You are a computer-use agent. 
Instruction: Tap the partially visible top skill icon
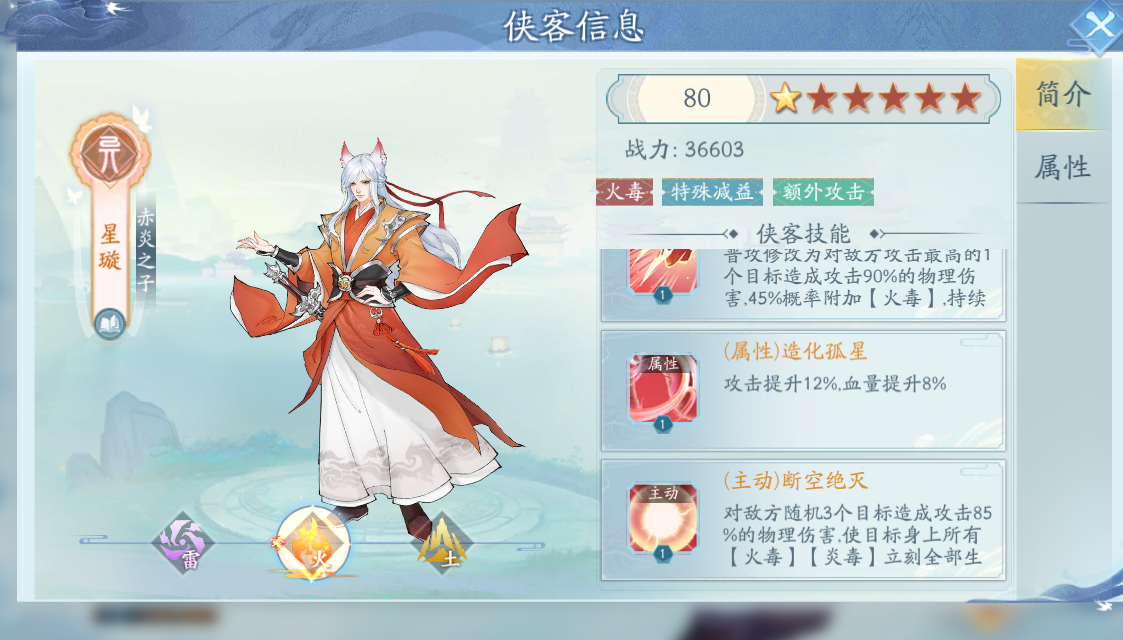click(x=662, y=272)
